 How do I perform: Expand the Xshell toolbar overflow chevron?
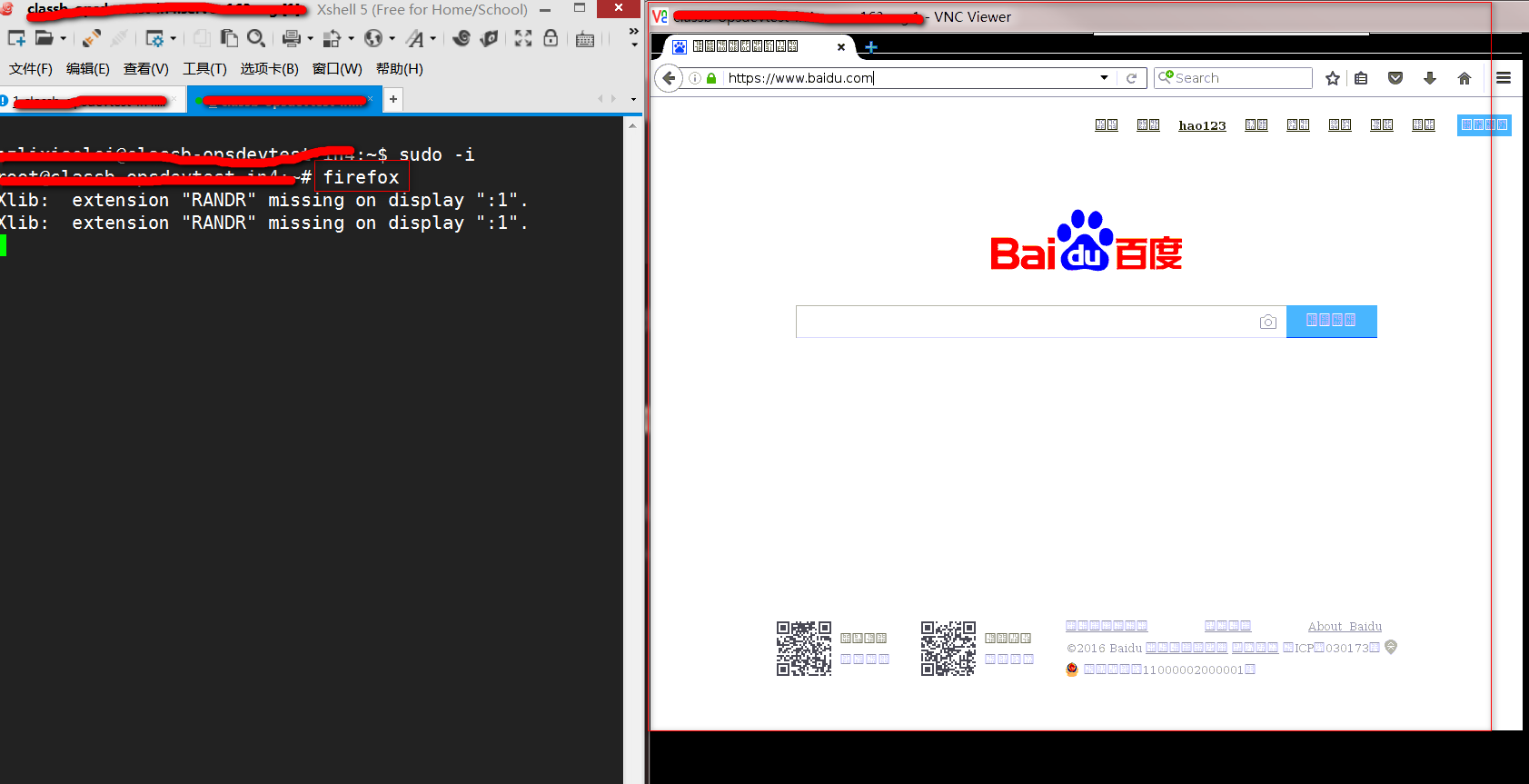pyautogui.click(x=633, y=31)
